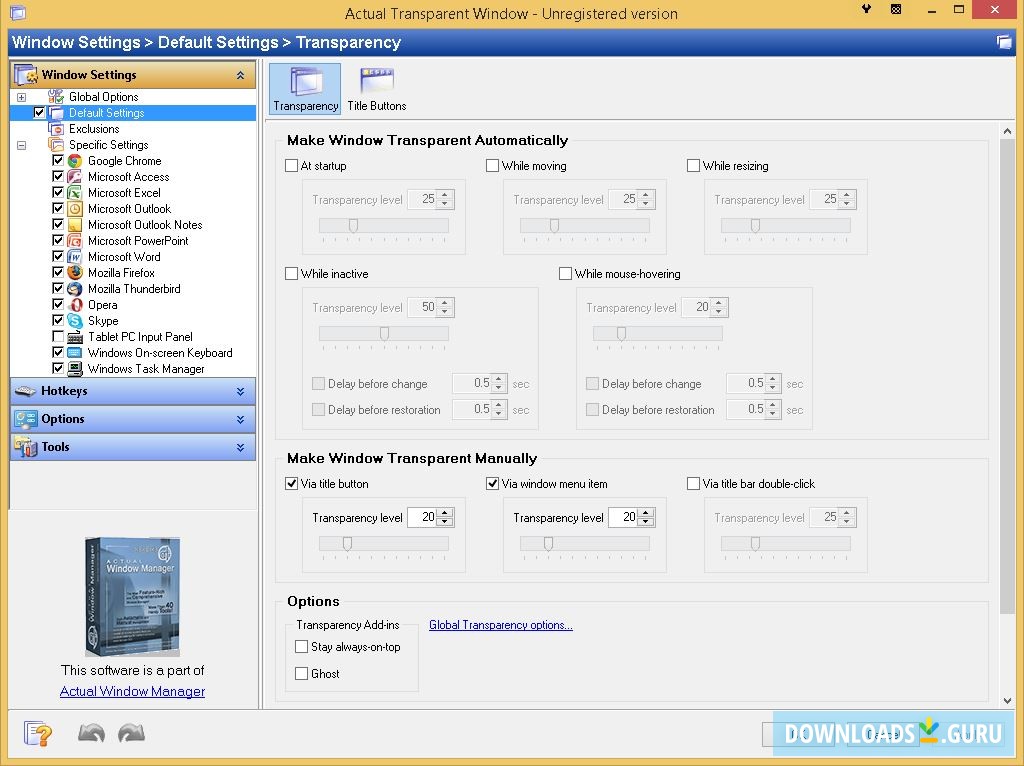This screenshot has width=1024, height=766.
Task: Enable the At startup checkbox
Action: pos(291,166)
